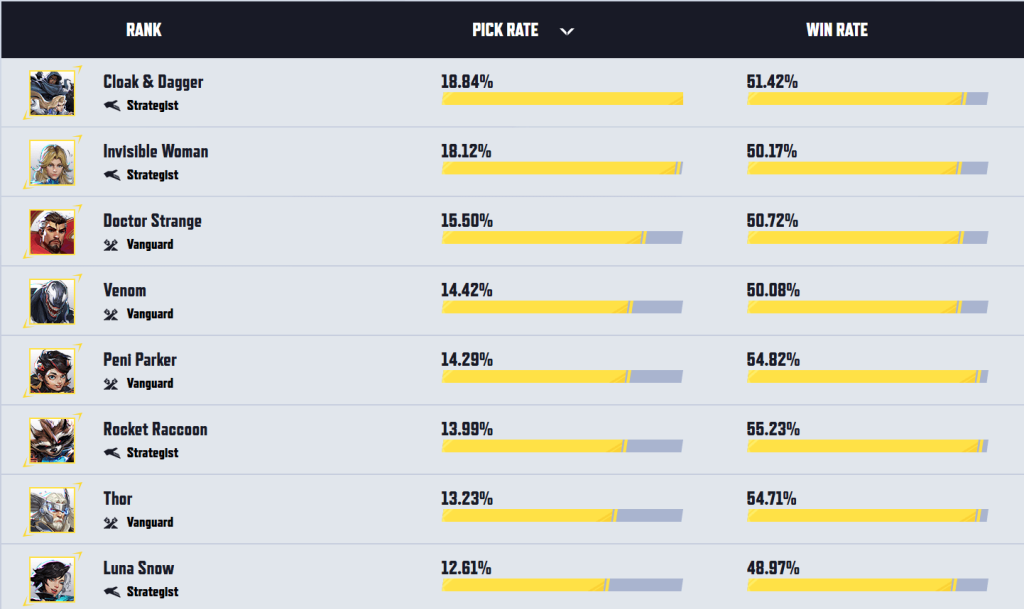Screen dimensions: 1024x609
Task: Click Venom's pick rate progress bar
Action: click(562, 307)
